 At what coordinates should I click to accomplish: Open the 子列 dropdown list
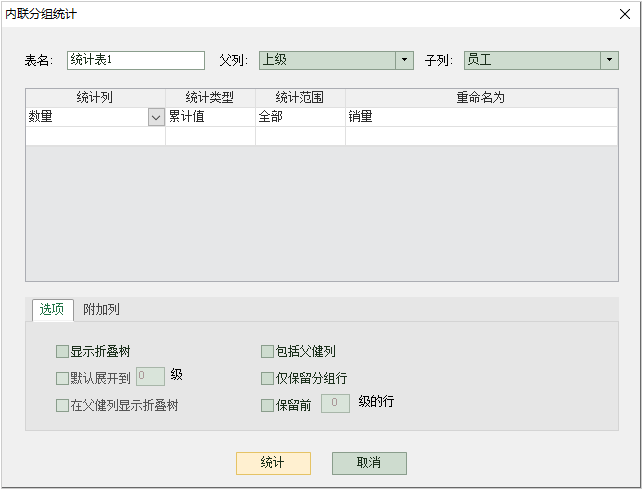pos(609,60)
